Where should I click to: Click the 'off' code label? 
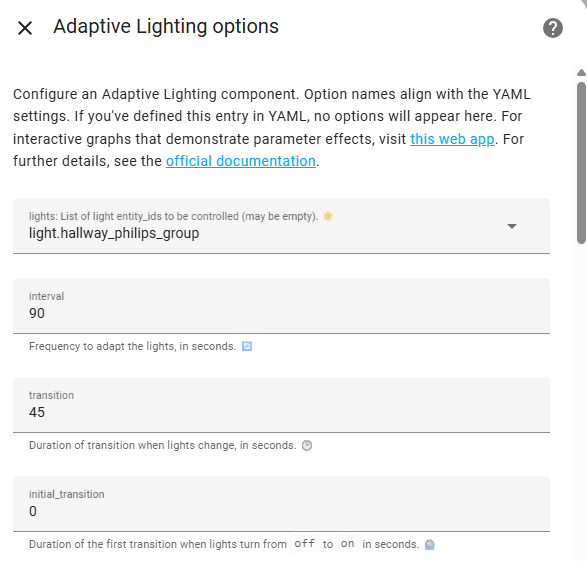click(x=304, y=543)
